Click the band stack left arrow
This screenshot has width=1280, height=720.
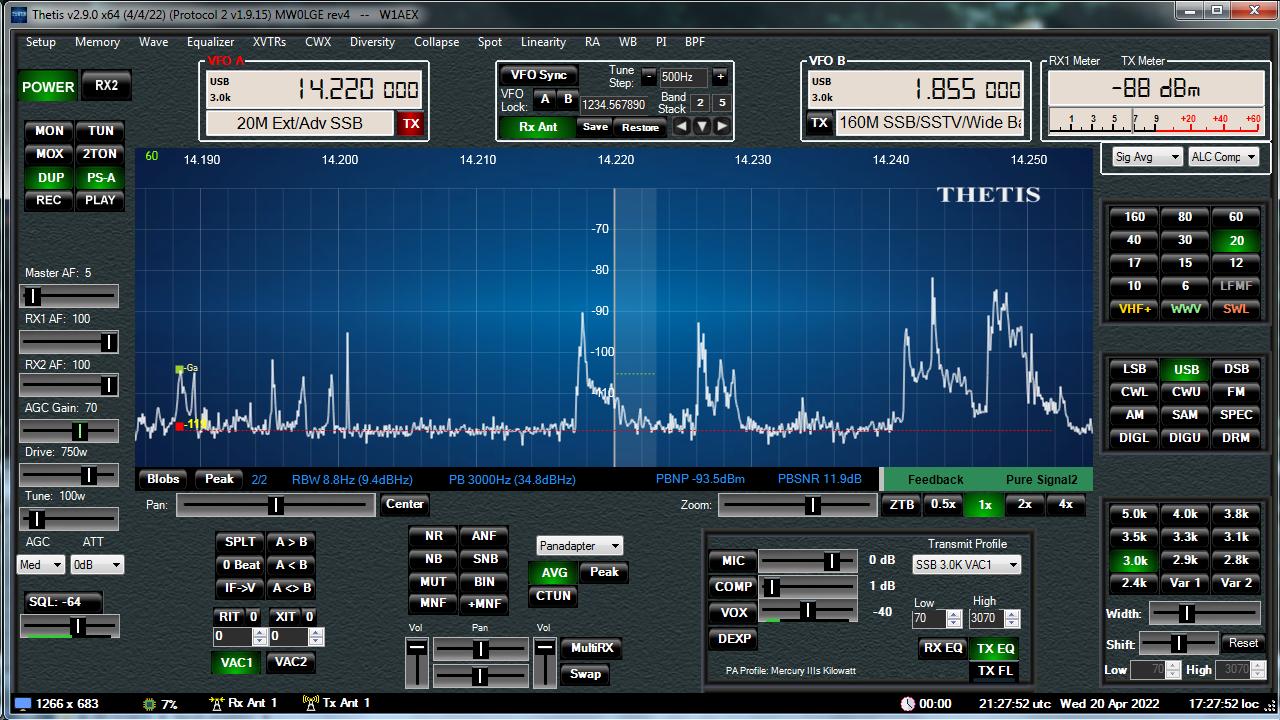(x=681, y=126)
